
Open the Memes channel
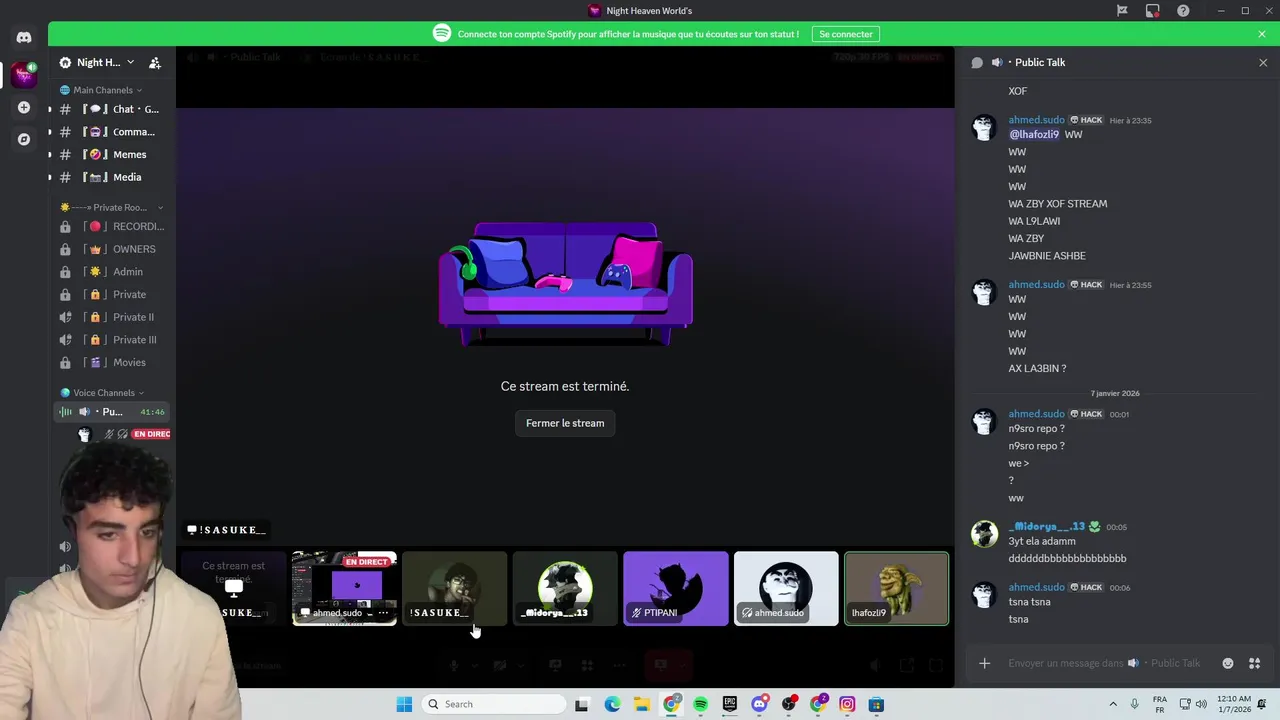point(111,155)
